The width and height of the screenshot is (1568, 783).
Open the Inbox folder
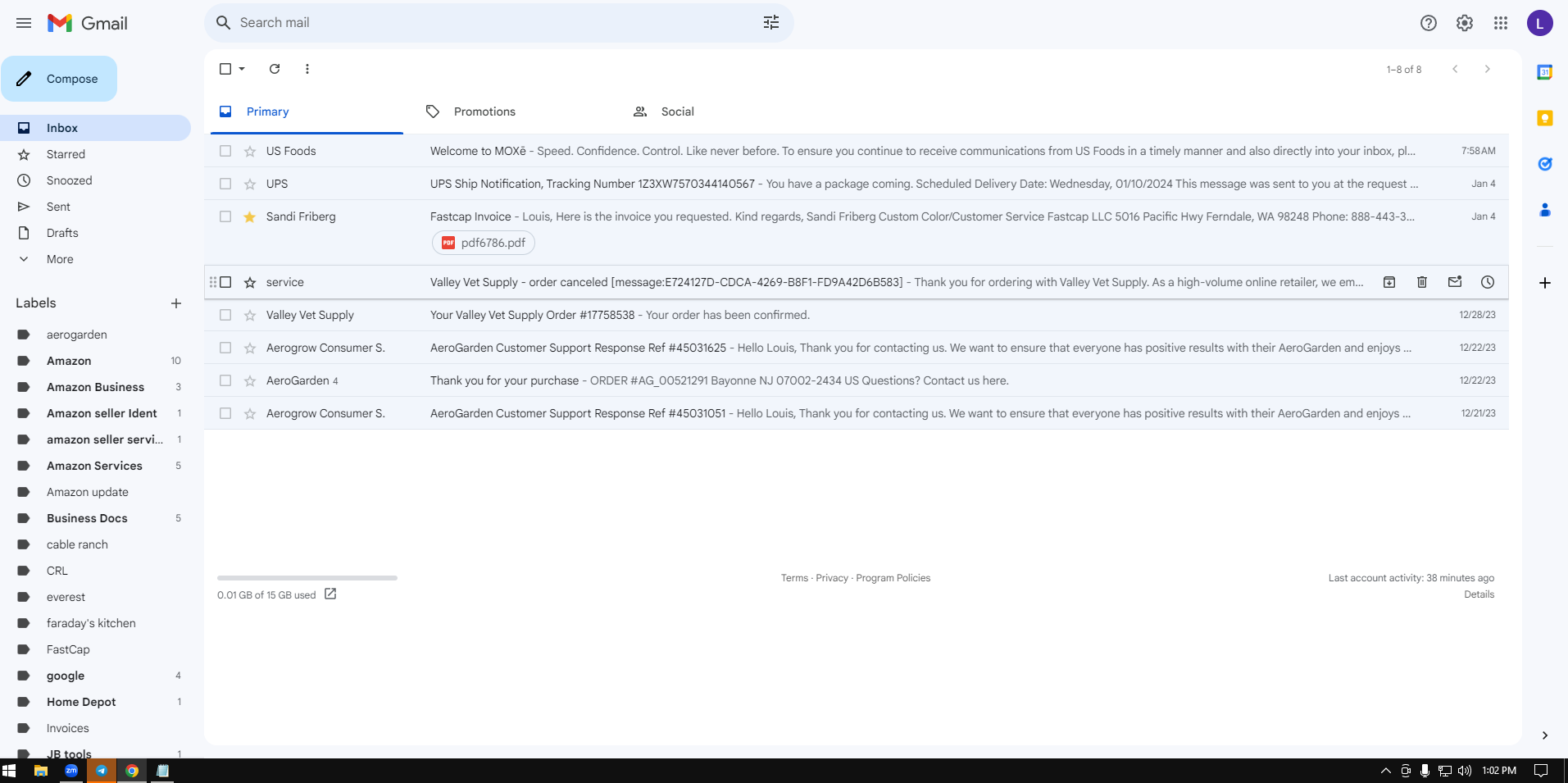tap(95, 128)
